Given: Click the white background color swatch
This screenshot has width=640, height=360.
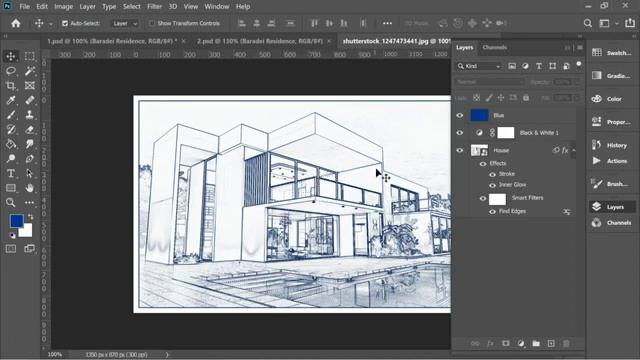Looking at the screenshot, I should pos(27,232).
